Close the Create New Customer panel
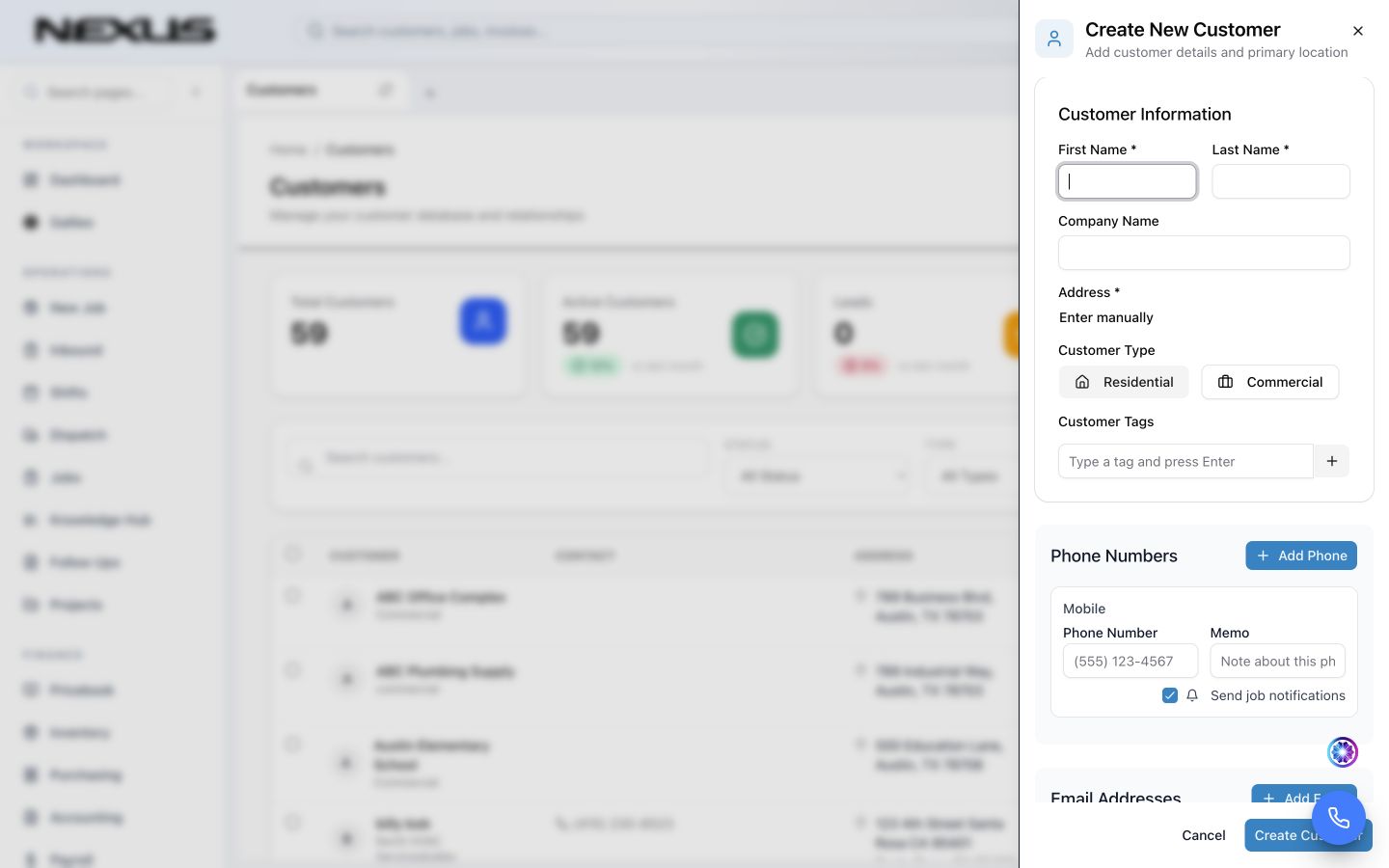Image resolution: width=1389 pixels, height=868 pixels. (x=1357, y=31)
